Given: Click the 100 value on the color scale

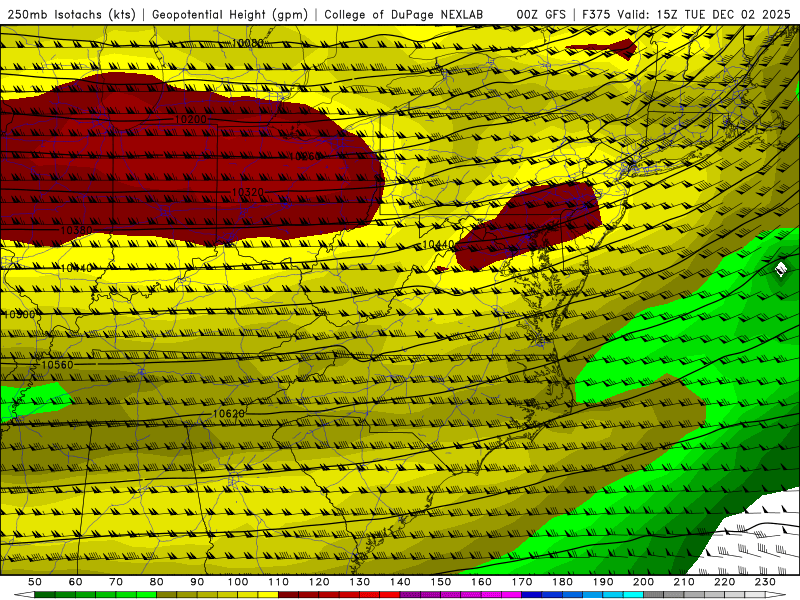Looking at the screenshot, I should 238,582.
